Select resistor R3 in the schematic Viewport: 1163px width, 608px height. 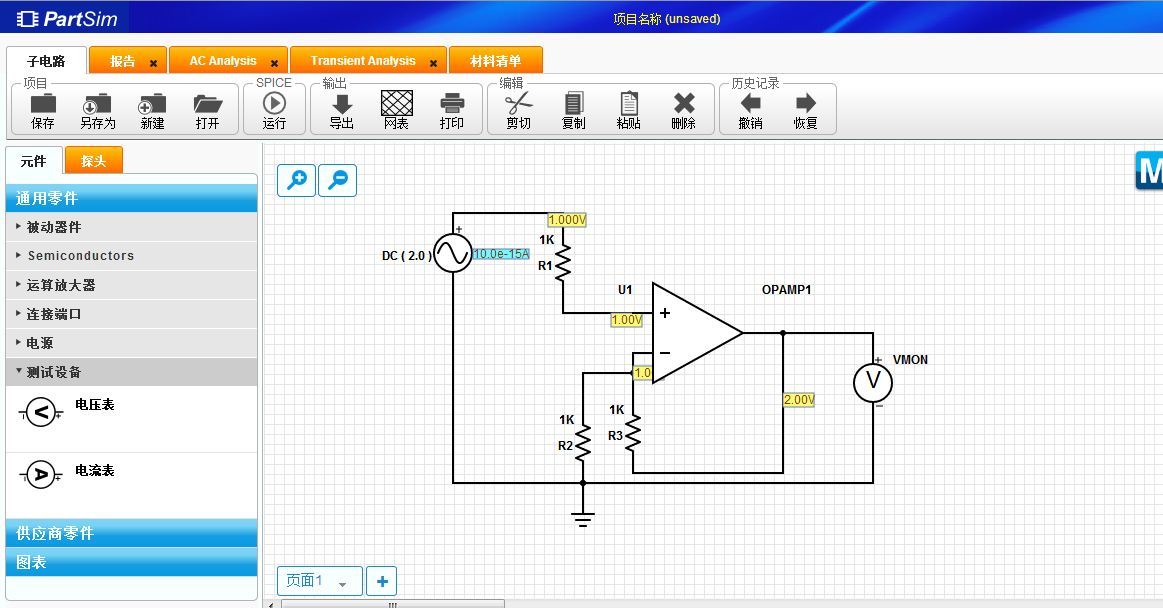(633, 434)
